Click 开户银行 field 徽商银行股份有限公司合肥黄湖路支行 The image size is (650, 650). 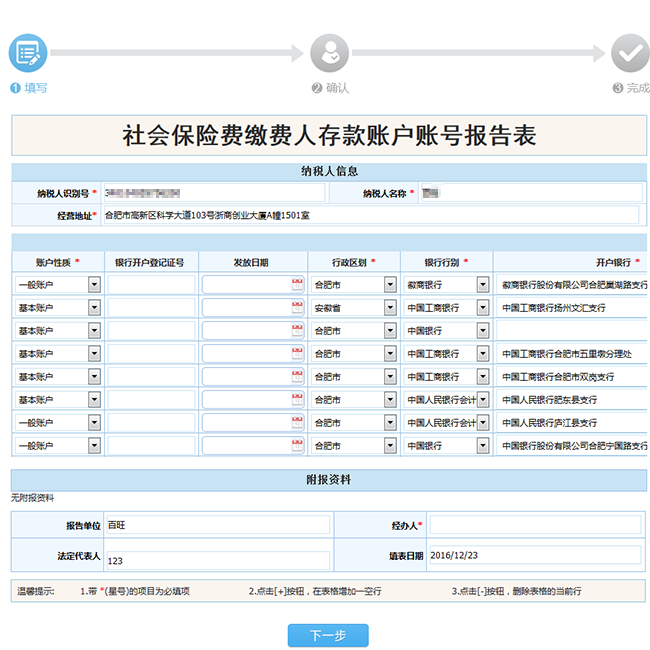tap(572, 284)
